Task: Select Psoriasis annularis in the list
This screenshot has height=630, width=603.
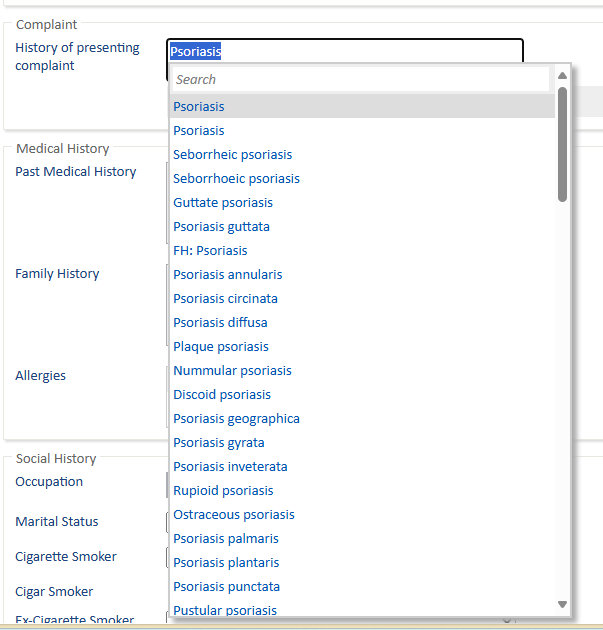Action: click(227, 275)
